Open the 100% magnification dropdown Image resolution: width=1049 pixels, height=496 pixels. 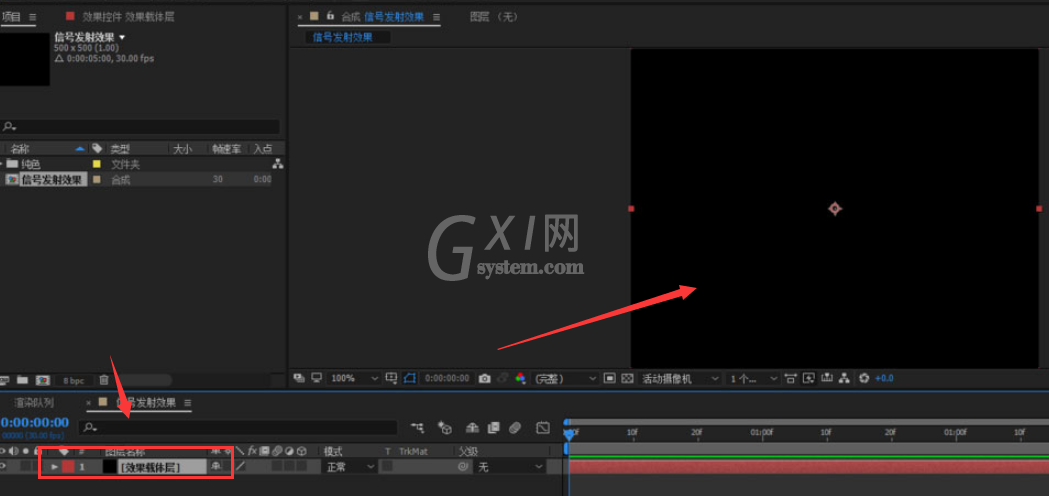(354, 379)
